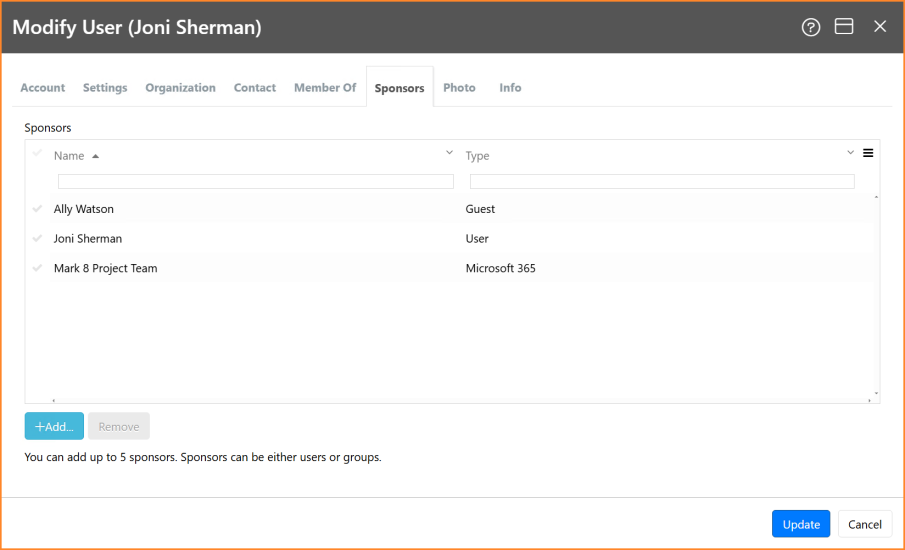Check the Joni Sherman row checkmark

[38, 238]
